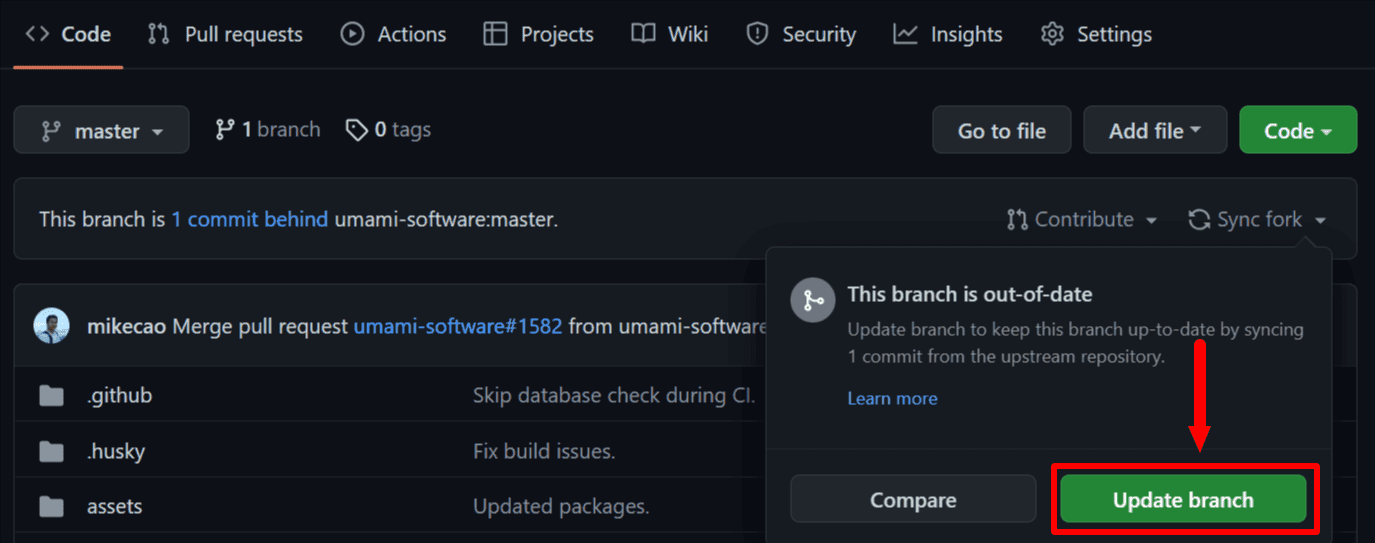Open the Actions tab
The height and width of the screenshot is (543, 1375).
pos(395,34)
